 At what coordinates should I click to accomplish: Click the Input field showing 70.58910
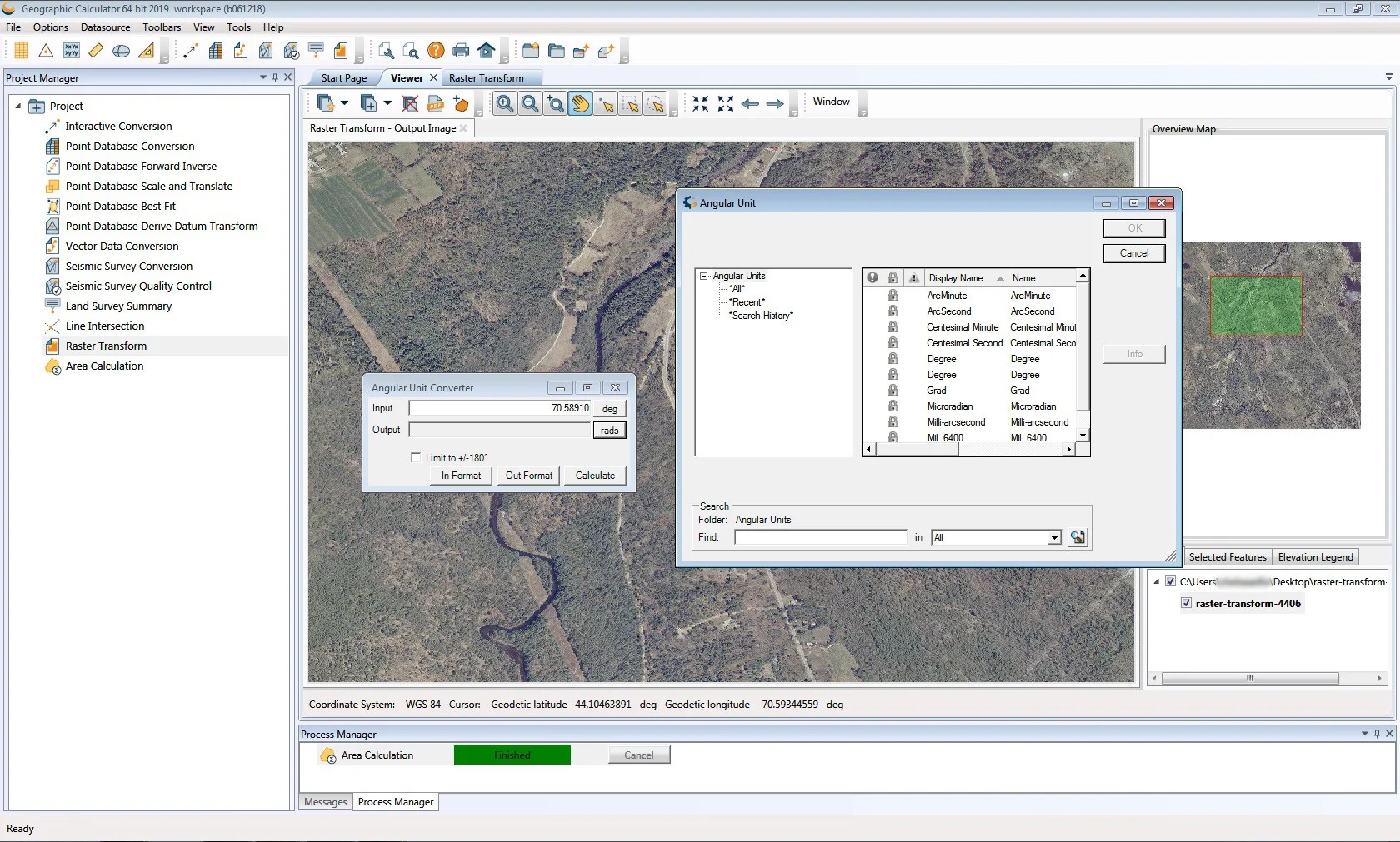pos(500,408)
